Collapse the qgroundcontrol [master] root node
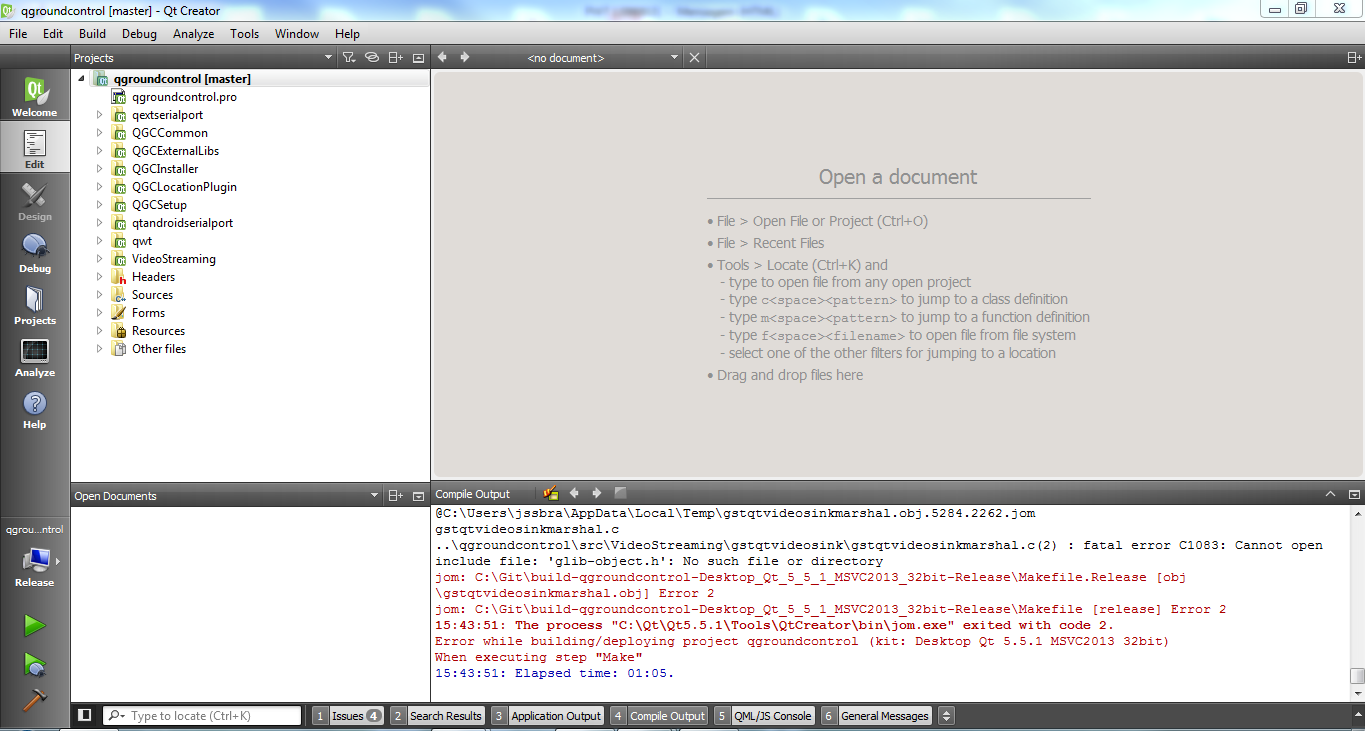Screen dimensions: 1365x731 click(x=81, y=79)
